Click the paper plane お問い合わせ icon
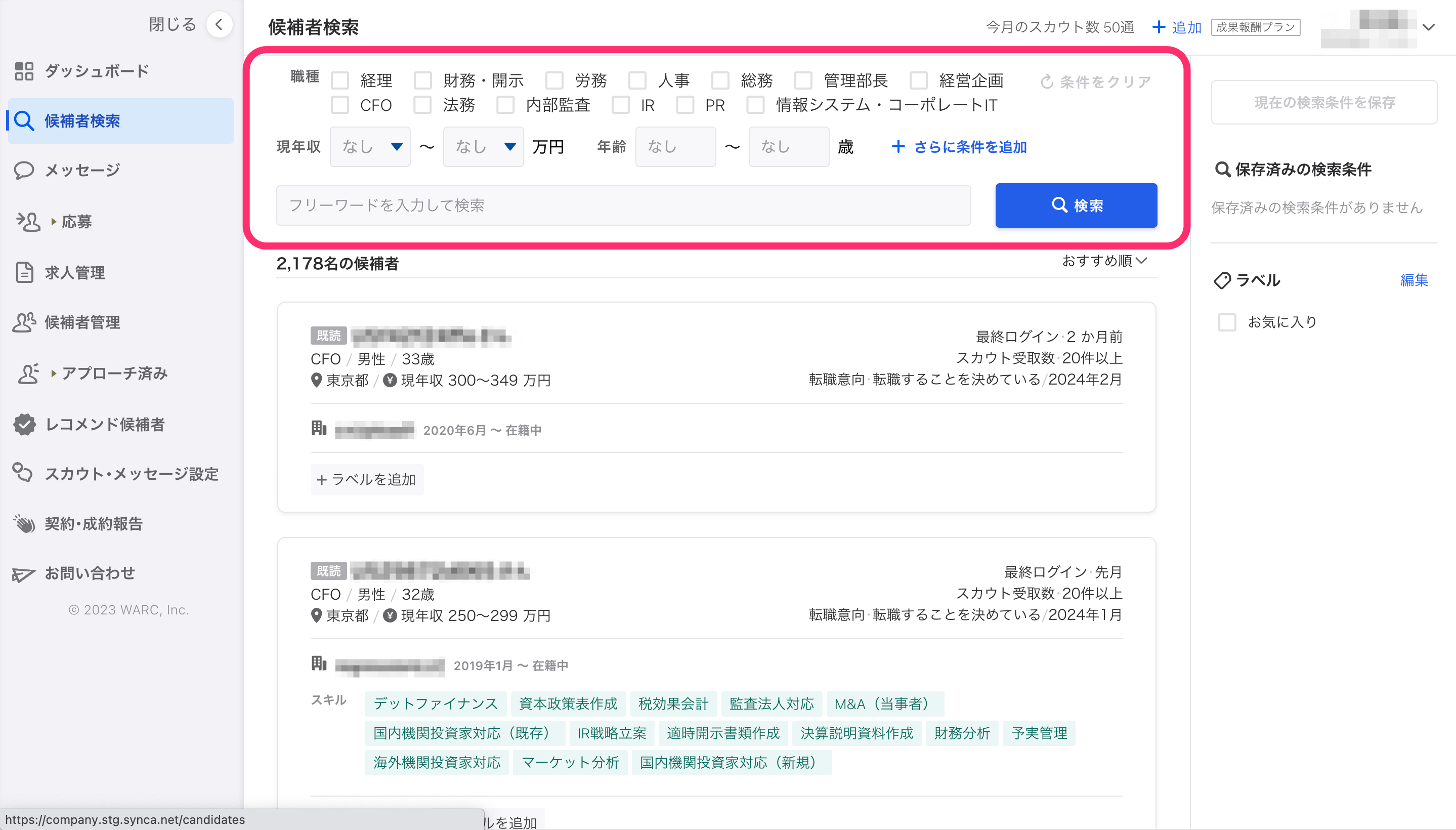 click(x=24, y=574)
